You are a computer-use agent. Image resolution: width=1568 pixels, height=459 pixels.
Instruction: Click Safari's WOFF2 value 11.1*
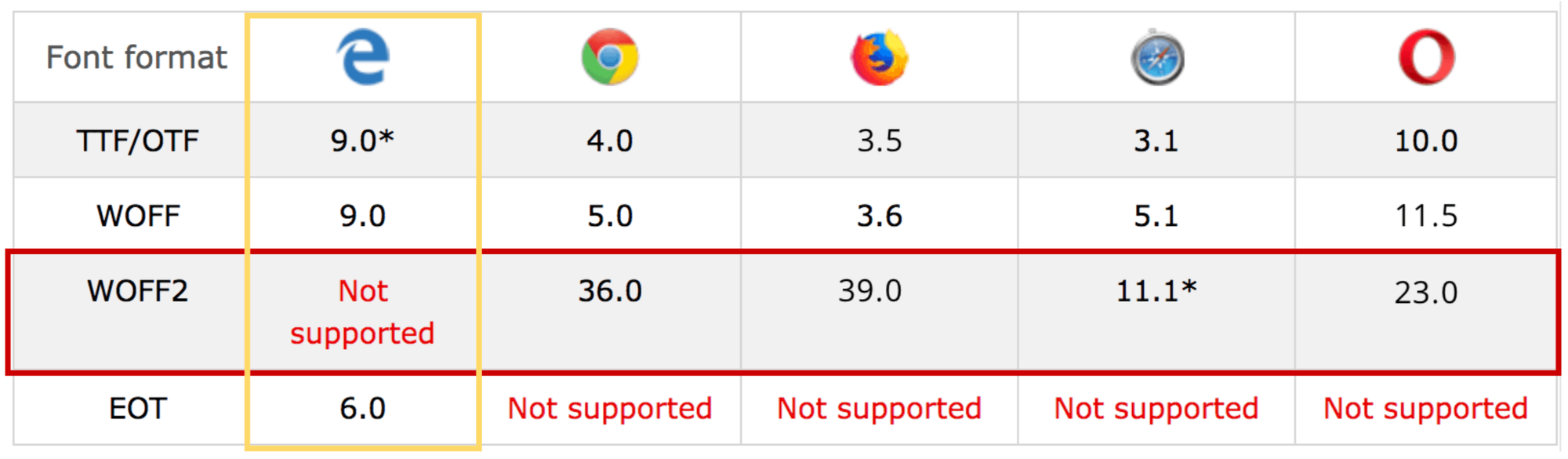pos(1156,290)
